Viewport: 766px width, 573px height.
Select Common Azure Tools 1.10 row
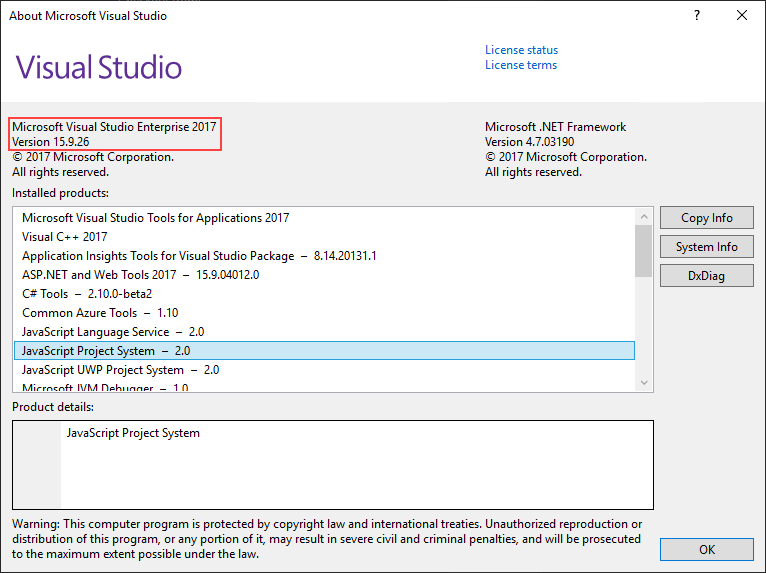click(324, 313)
